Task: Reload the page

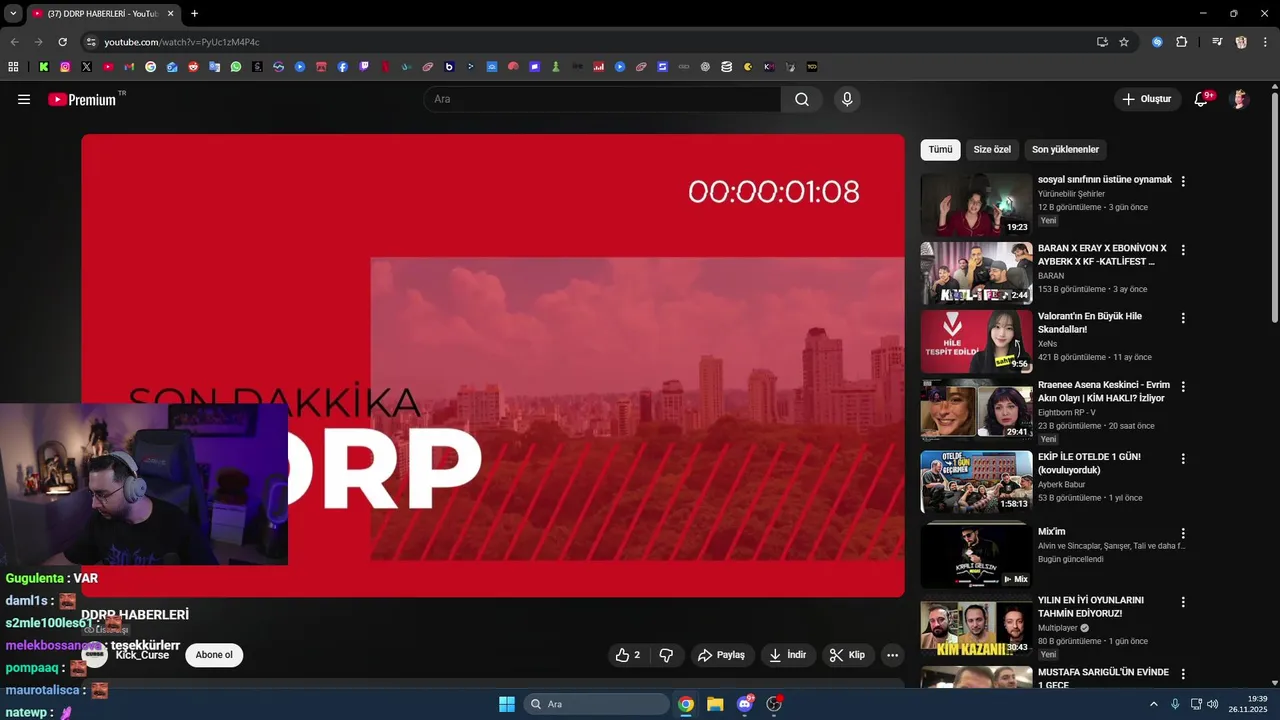Action: click(62, 42)
